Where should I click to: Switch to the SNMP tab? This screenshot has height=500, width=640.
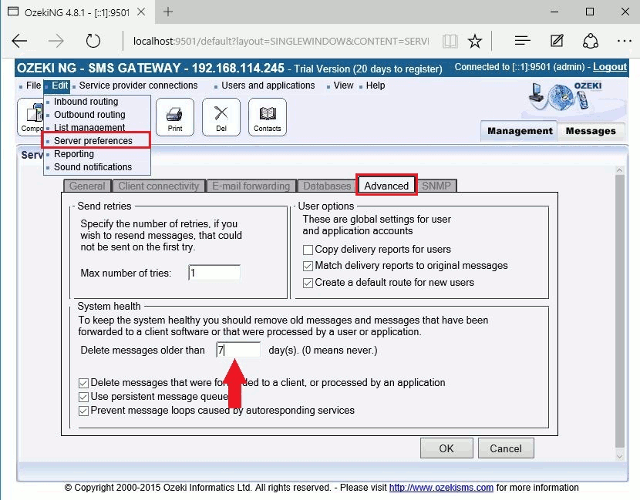pyautogui.click(x=436, y=186)
